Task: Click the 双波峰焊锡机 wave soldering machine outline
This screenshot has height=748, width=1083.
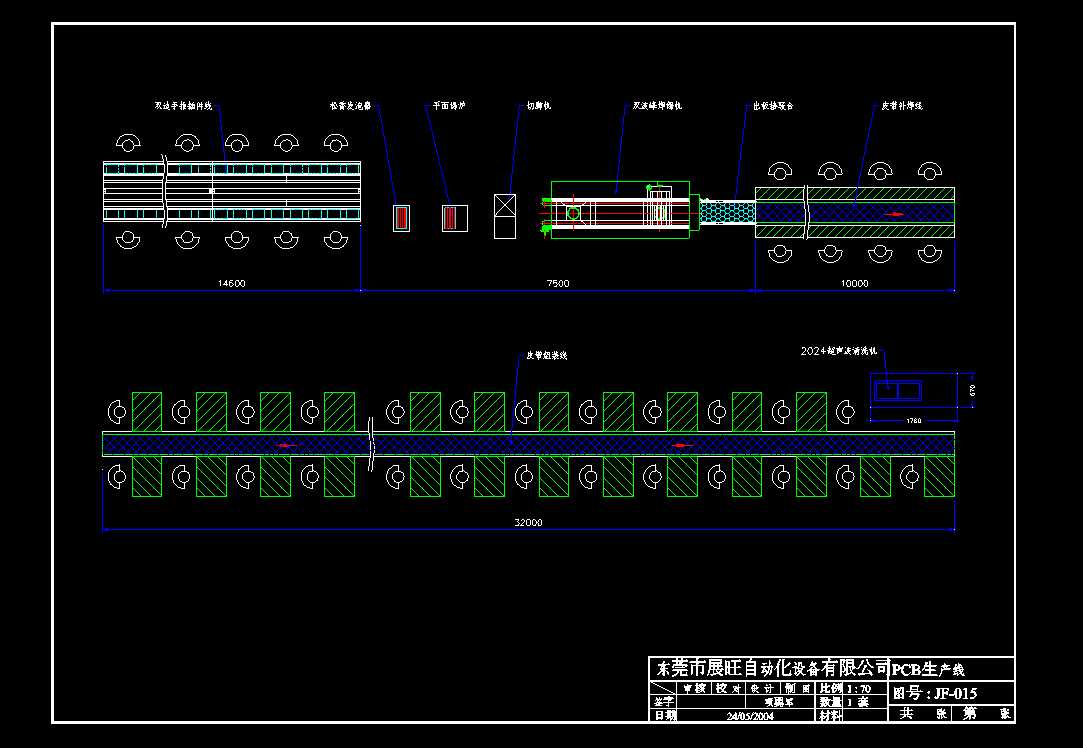Action: pos(620,210)
